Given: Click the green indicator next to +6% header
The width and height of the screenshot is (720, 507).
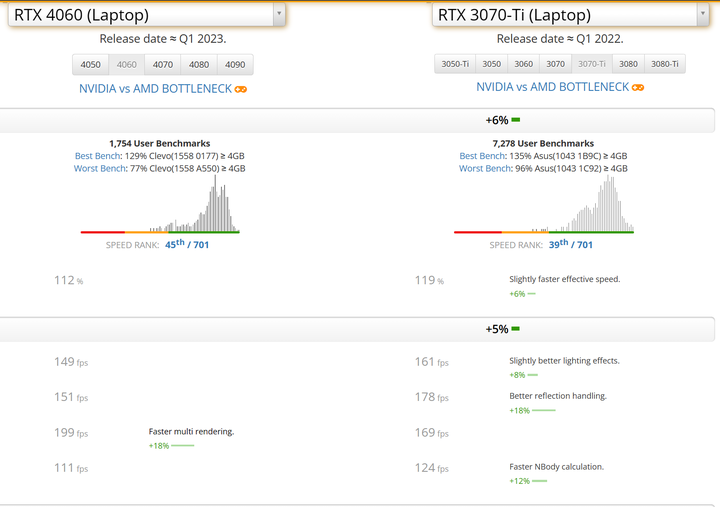Looking at the screenshot, I should pos(516,120).
